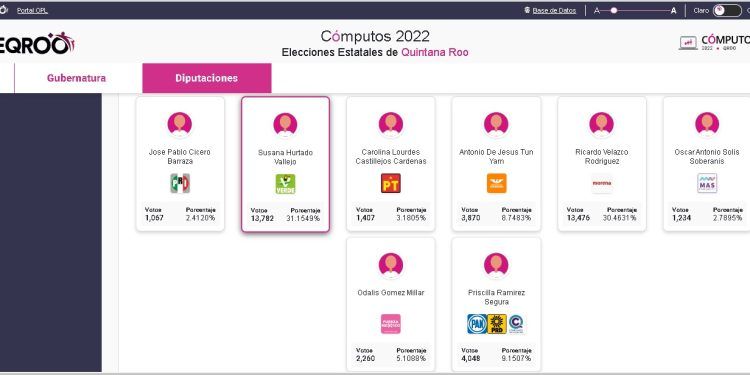
Task: Toggle the Claro theme switch
Action: 727,11
